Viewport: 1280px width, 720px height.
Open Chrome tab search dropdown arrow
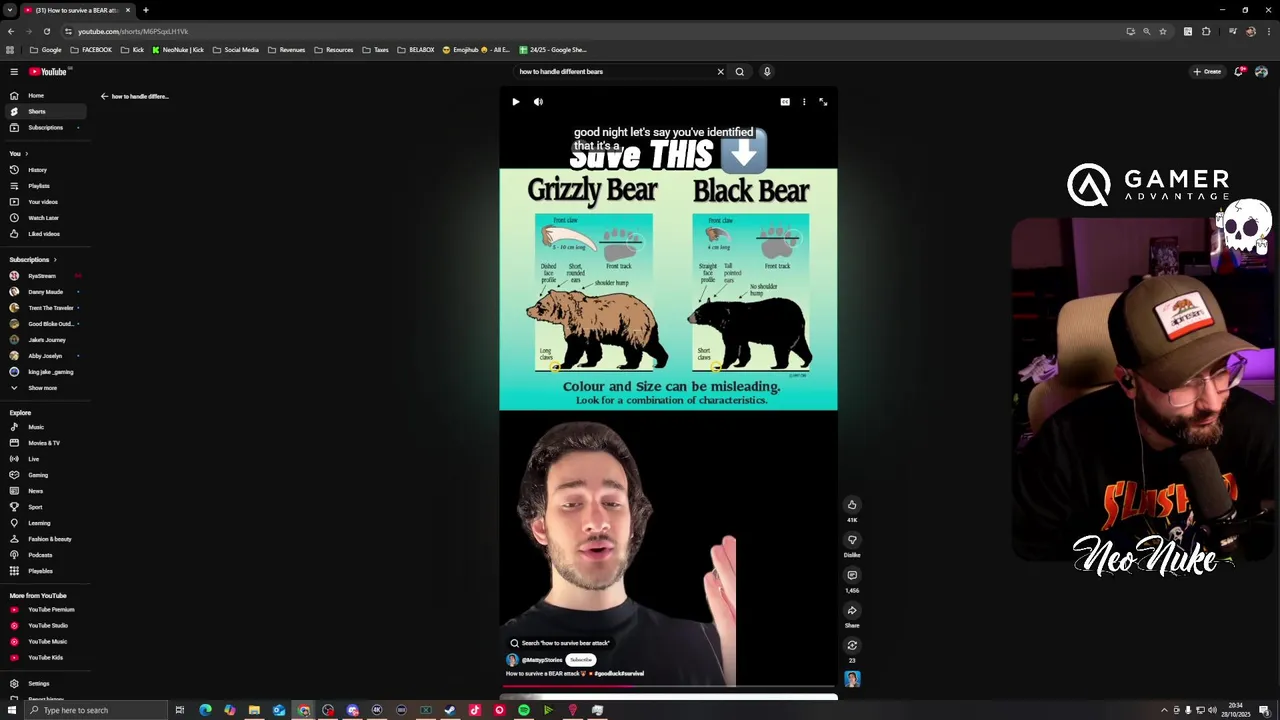pos(10,10)
